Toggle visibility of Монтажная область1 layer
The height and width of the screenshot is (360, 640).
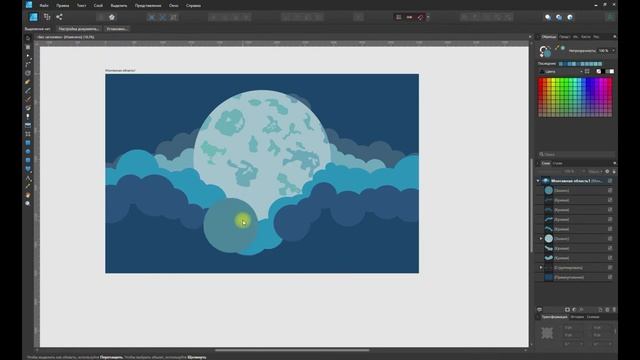pos(610,181)
